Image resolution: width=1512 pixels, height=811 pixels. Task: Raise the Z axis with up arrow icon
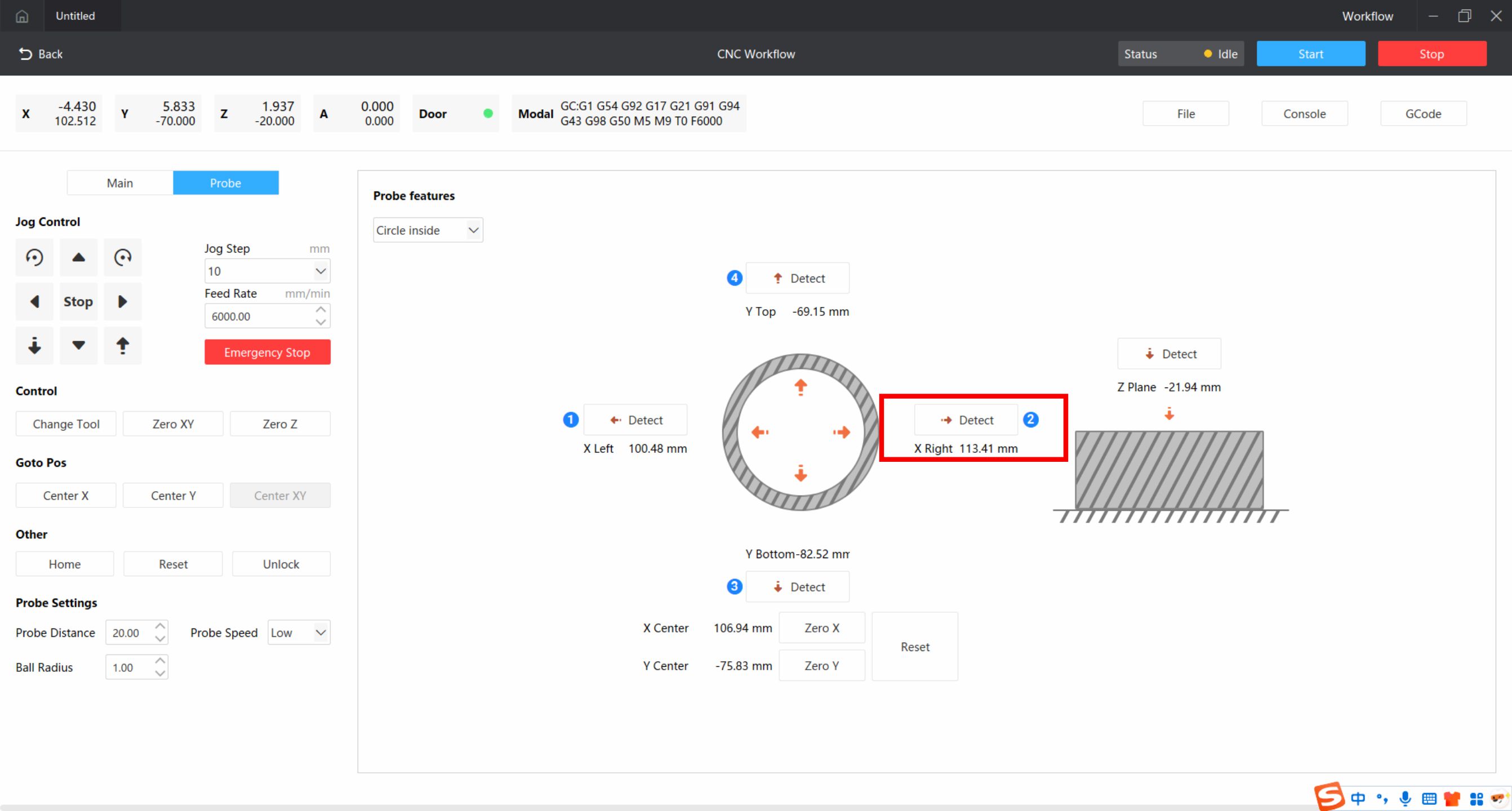click(x=123, y=346)
